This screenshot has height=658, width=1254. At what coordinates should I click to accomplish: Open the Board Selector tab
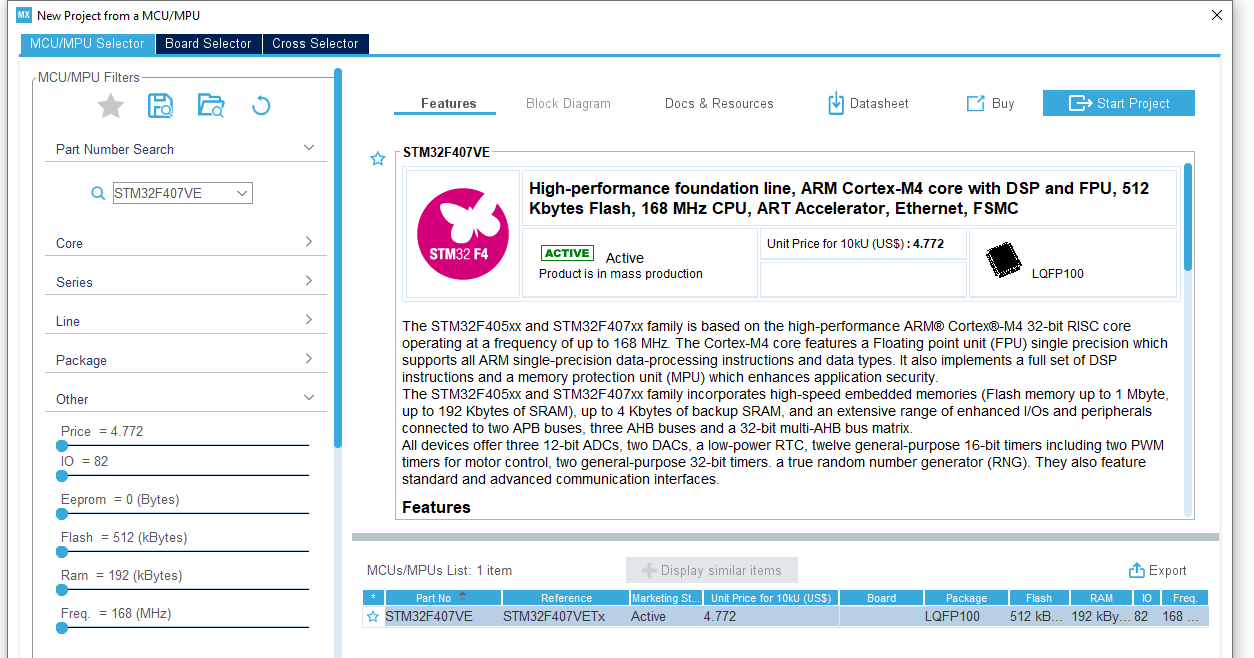[208, 44]
